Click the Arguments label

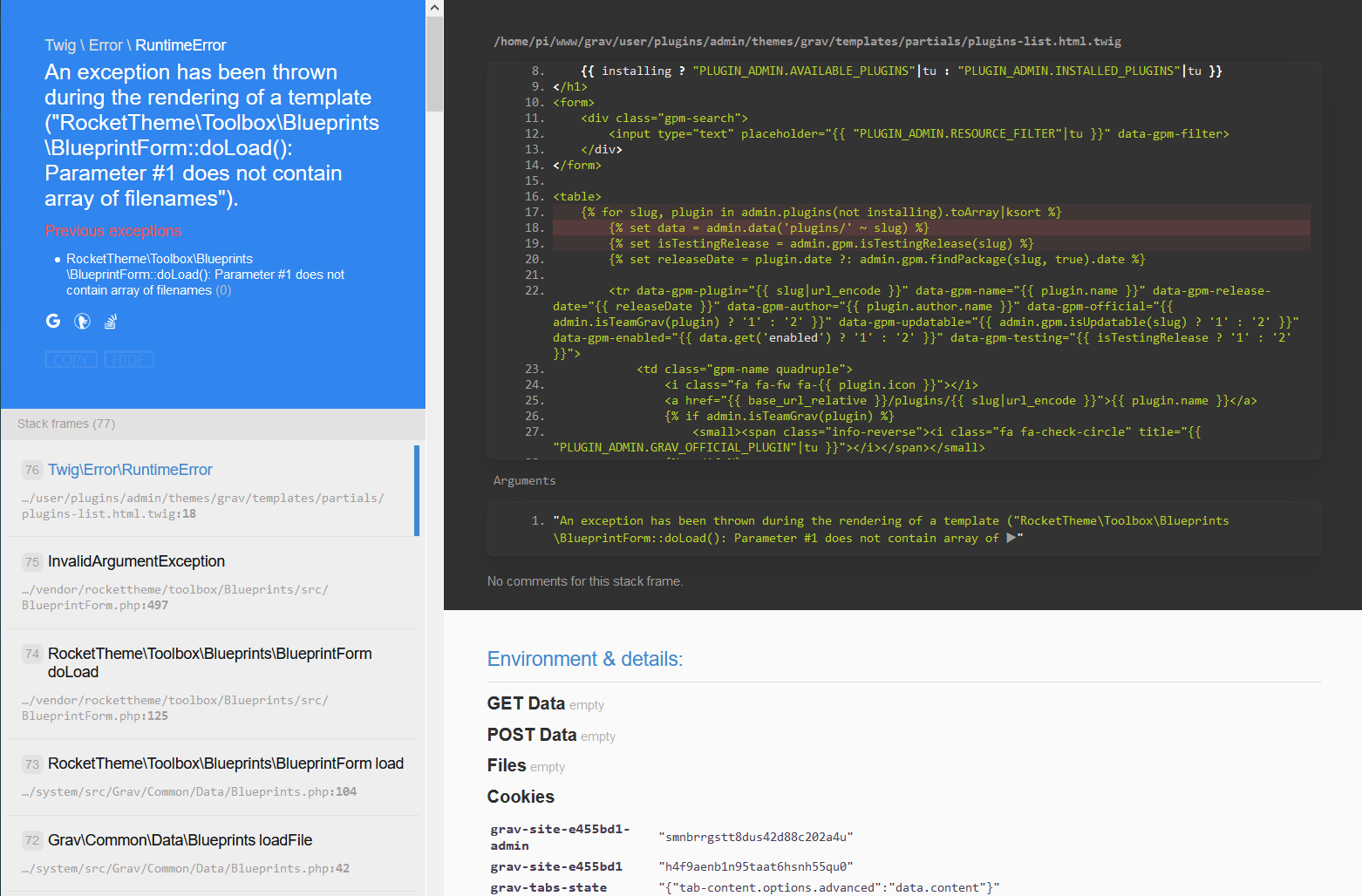point(524,480)
